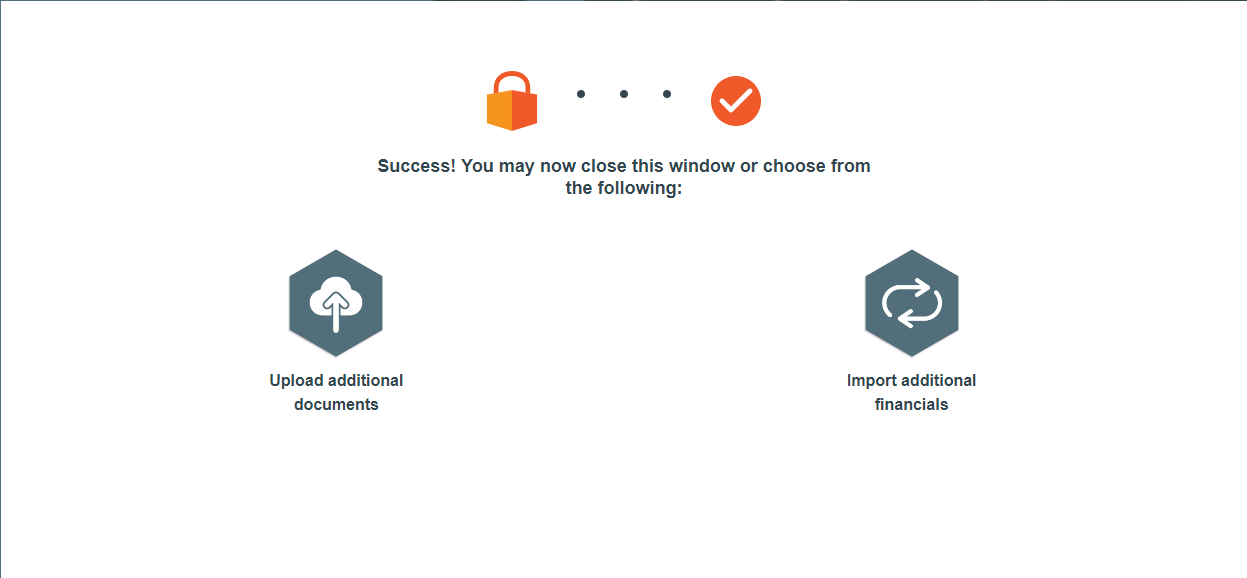
Task: Click the white checkmark inside the orange circle
Action: (736, 100)
